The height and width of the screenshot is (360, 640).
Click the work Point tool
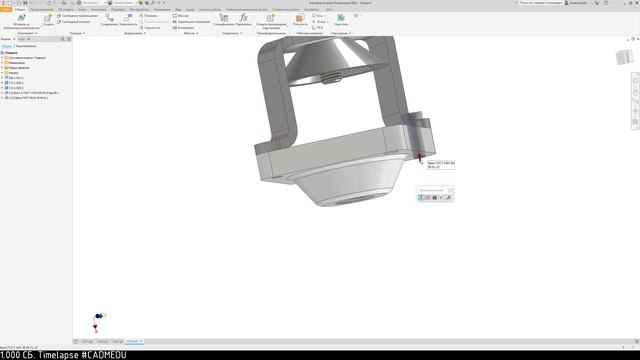(x=320, y=22)
